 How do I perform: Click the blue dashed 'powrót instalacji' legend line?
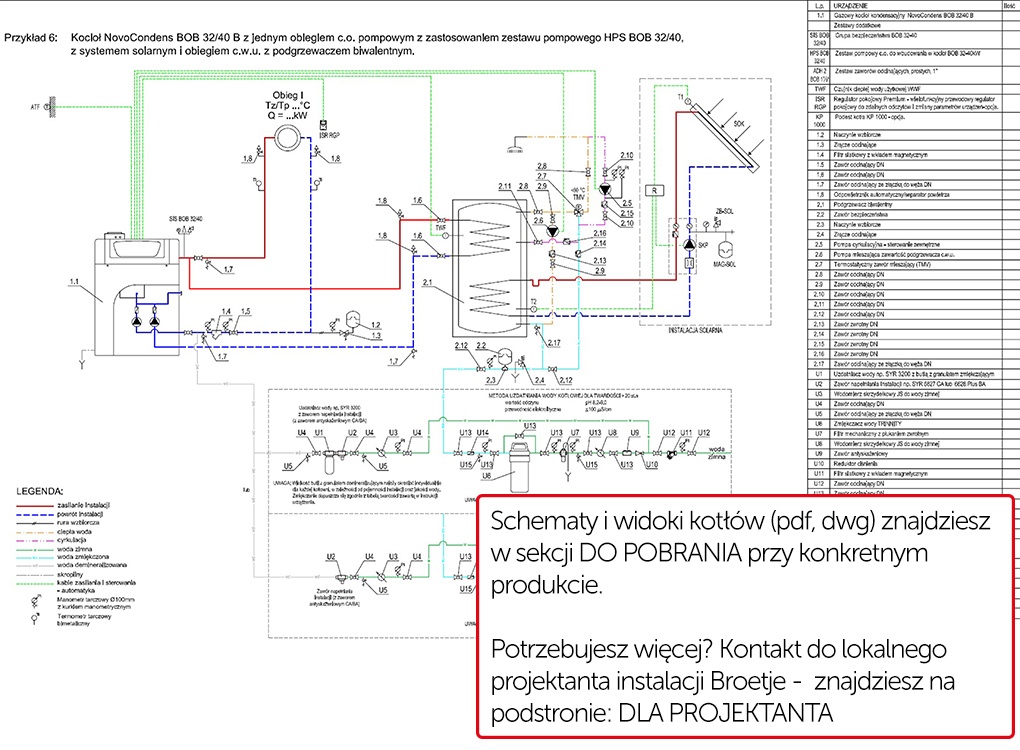[34, 514]
